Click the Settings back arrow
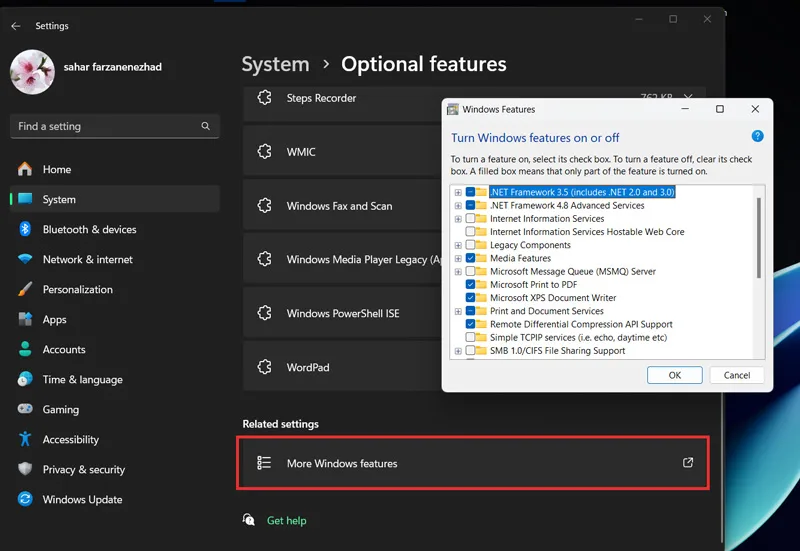This screenshot has width=800, height=551. 16,26
